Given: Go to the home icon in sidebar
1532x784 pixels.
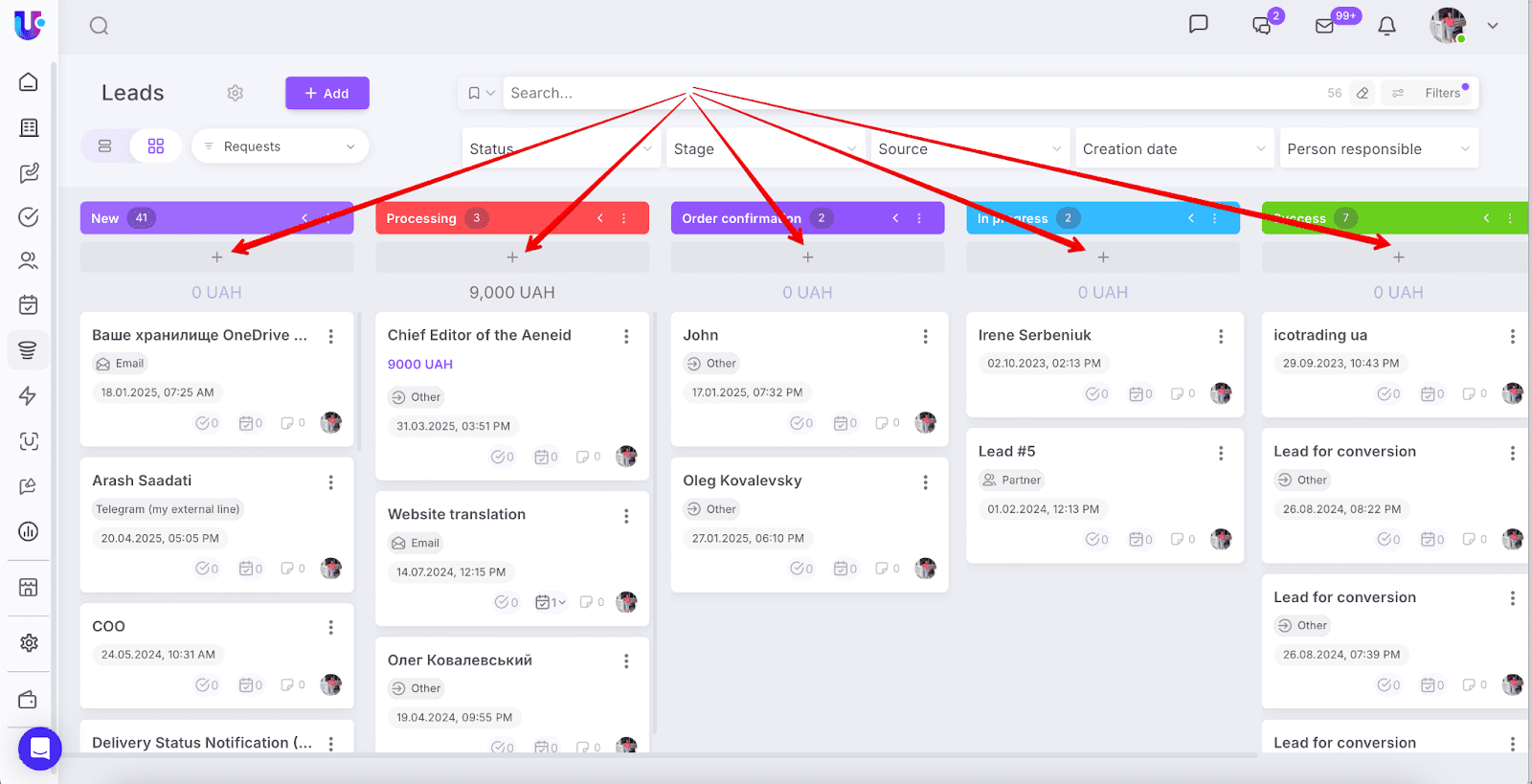Looking at the screenshot, I should [x=29, y=82].
